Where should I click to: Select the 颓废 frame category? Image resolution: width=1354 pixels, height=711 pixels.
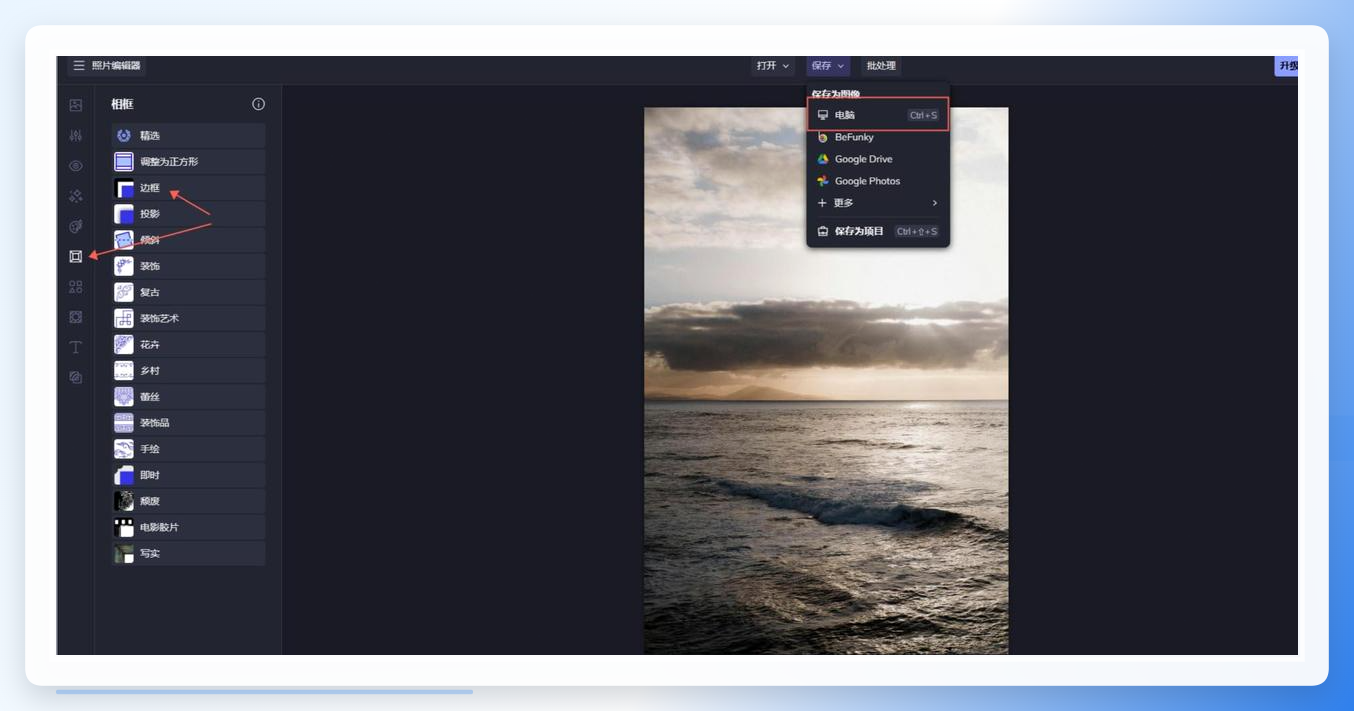(188, 501)
